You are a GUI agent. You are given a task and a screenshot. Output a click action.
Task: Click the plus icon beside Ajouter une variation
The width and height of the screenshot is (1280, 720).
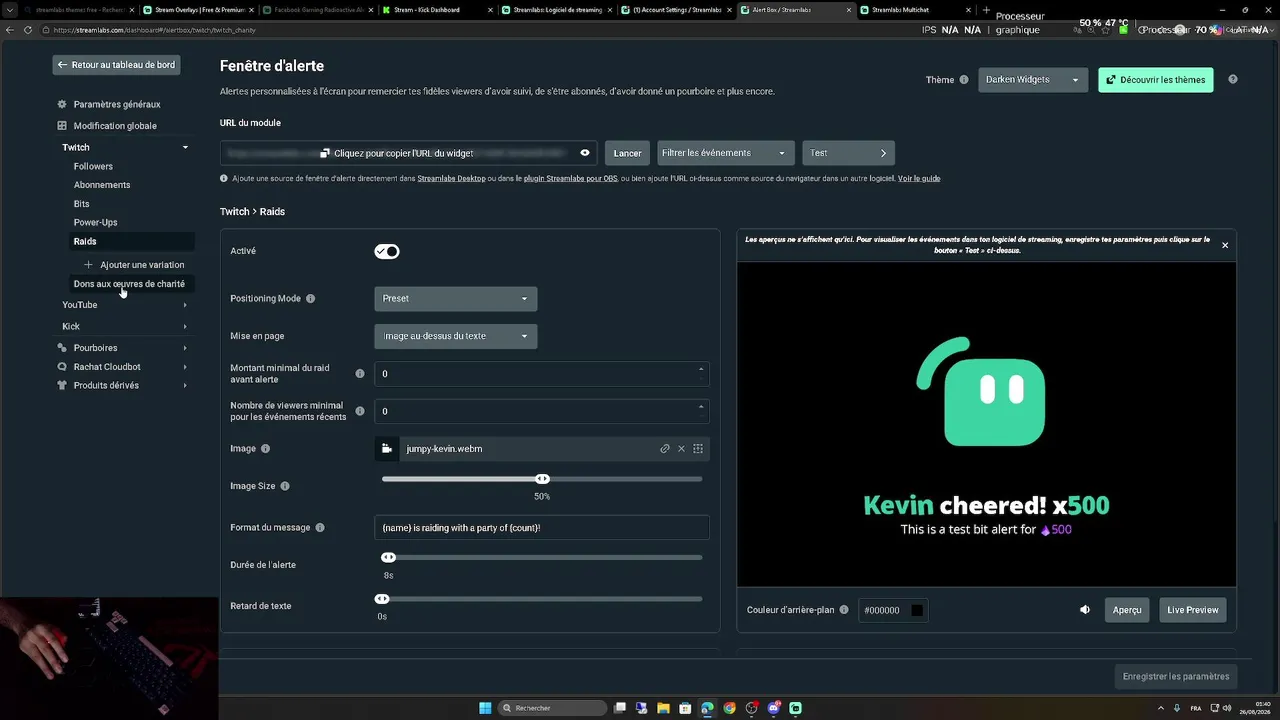88,265
